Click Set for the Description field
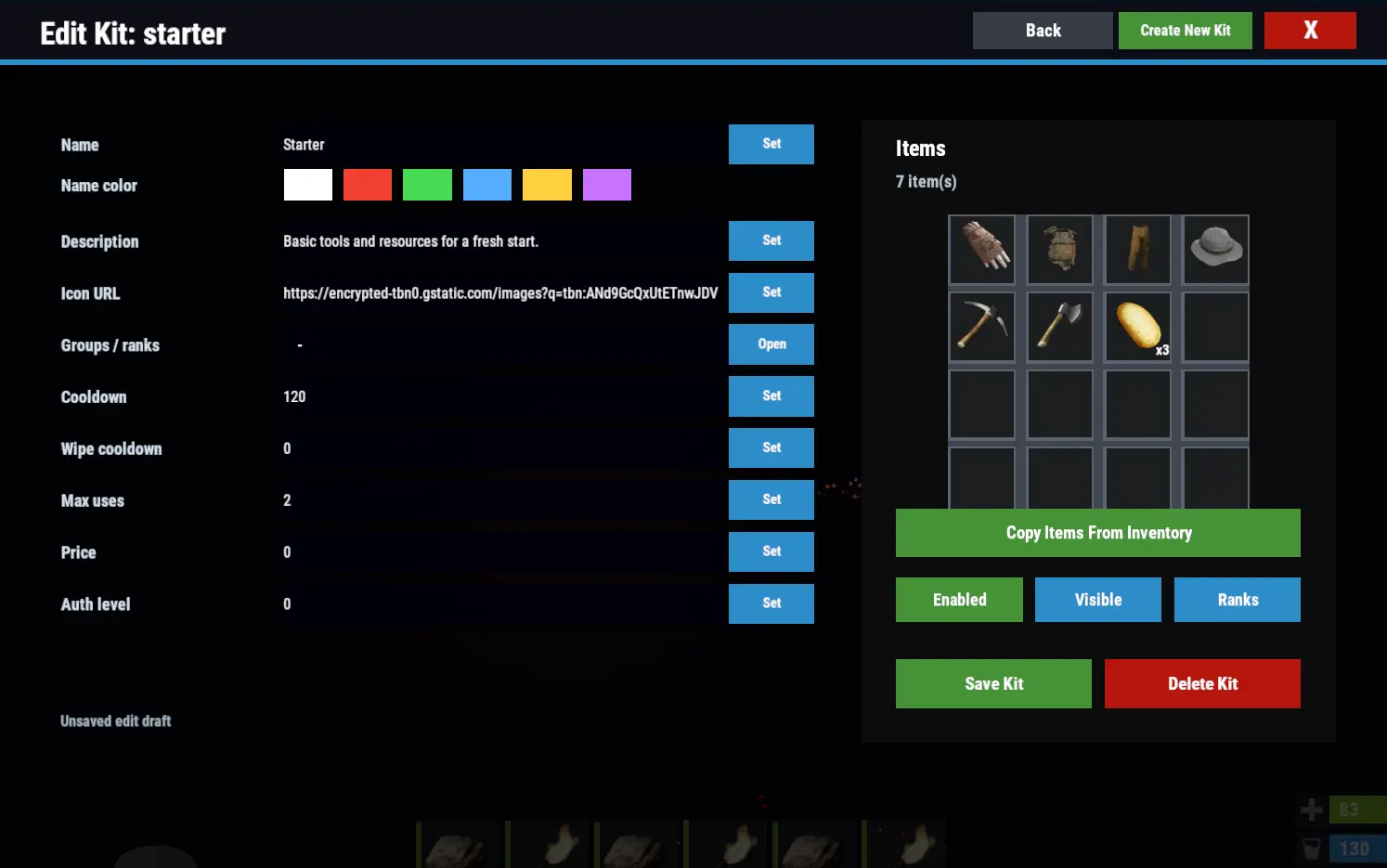This screenshot has width=1387, height=868. click(771, 240)
